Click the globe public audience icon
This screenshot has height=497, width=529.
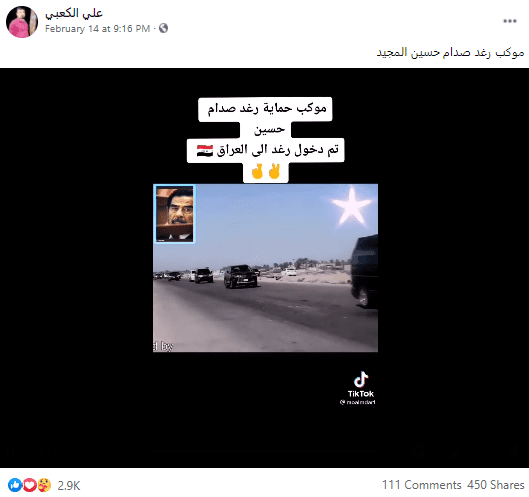163,28
